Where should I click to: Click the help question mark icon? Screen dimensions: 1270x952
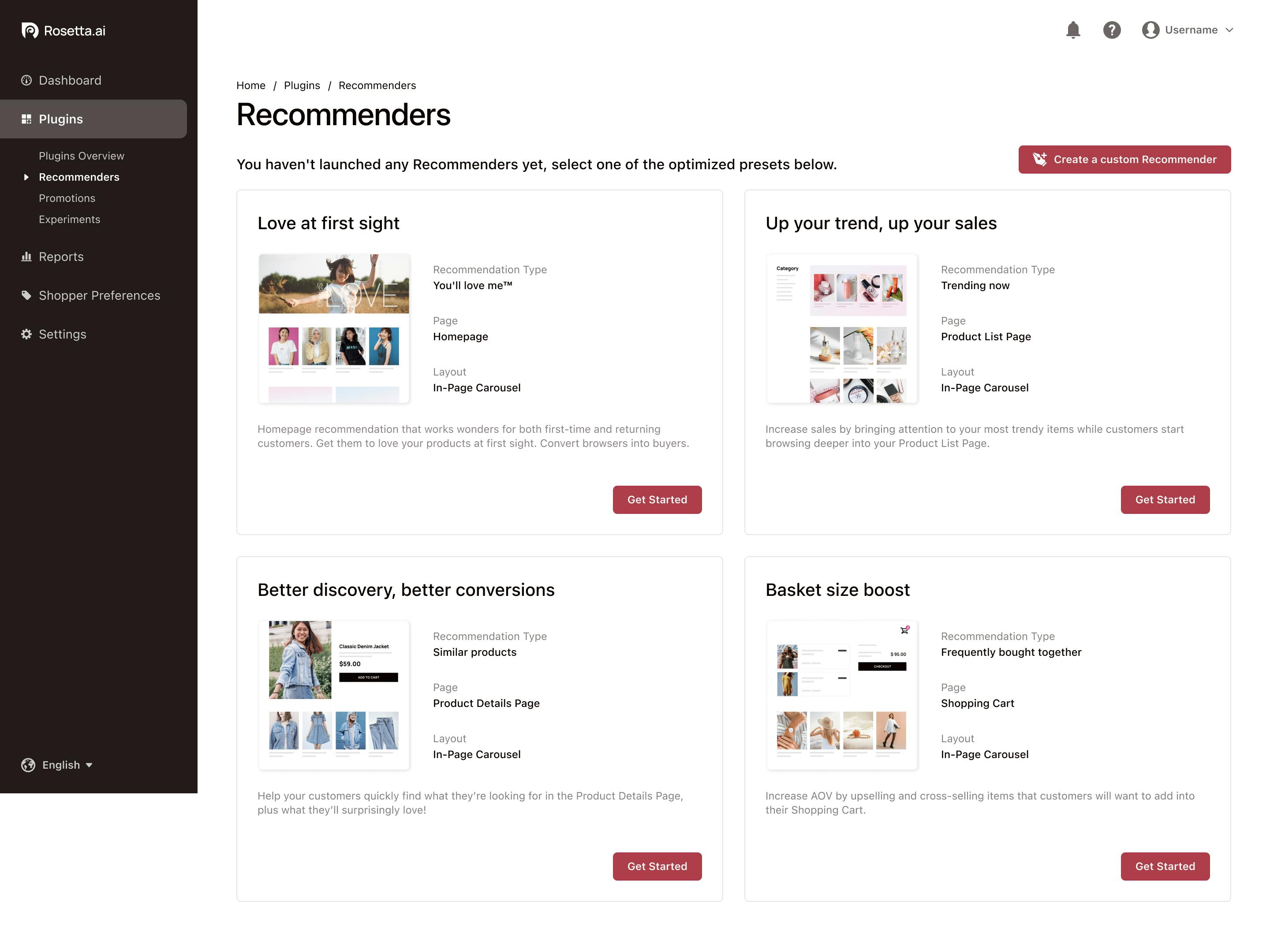(x=1112, y=30)
